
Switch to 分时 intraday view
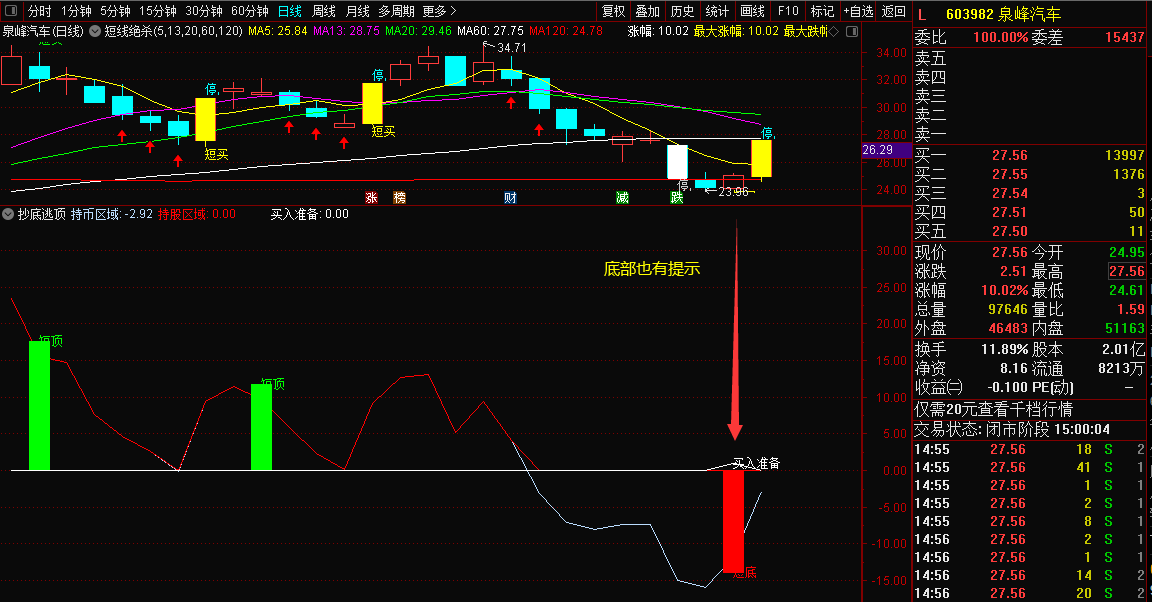click(x=40, y=11)
